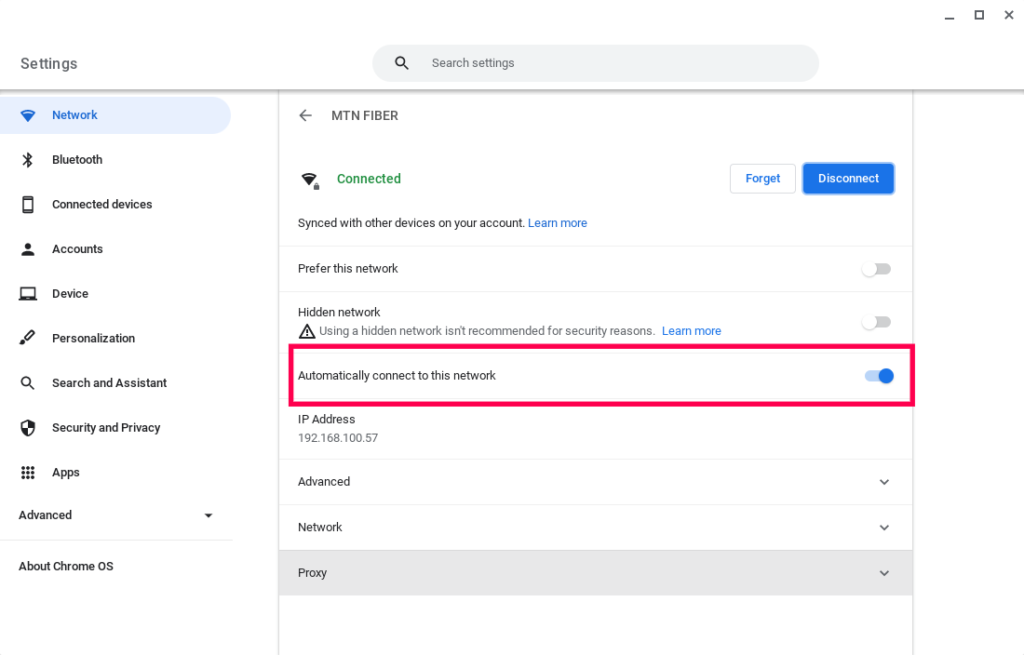Go back using the arrow beside MTN FIBER

(306, 116)
